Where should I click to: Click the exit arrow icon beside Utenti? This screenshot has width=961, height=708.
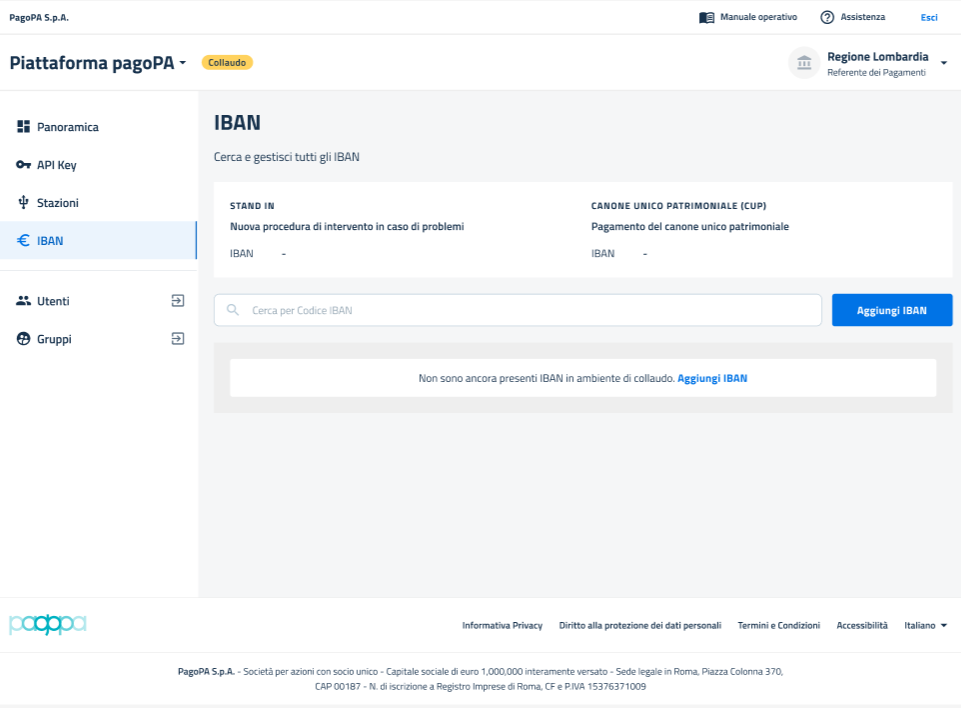178,300
